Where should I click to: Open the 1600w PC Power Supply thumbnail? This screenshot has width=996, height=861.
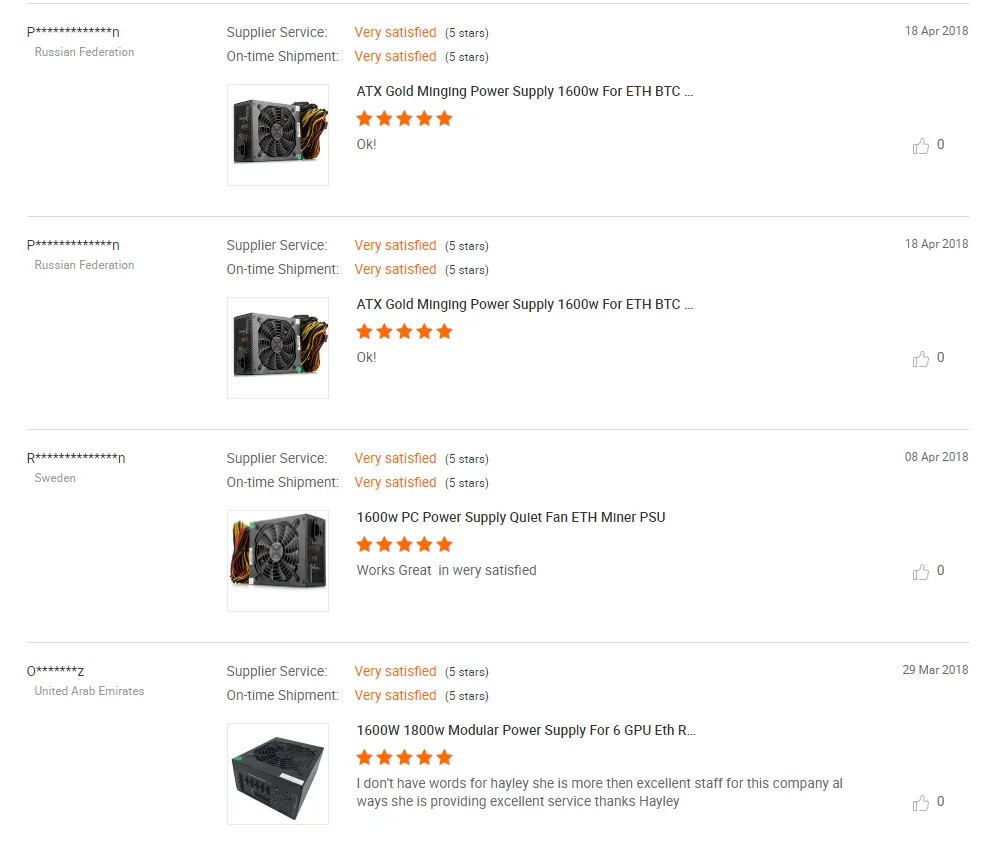point(278,561)
